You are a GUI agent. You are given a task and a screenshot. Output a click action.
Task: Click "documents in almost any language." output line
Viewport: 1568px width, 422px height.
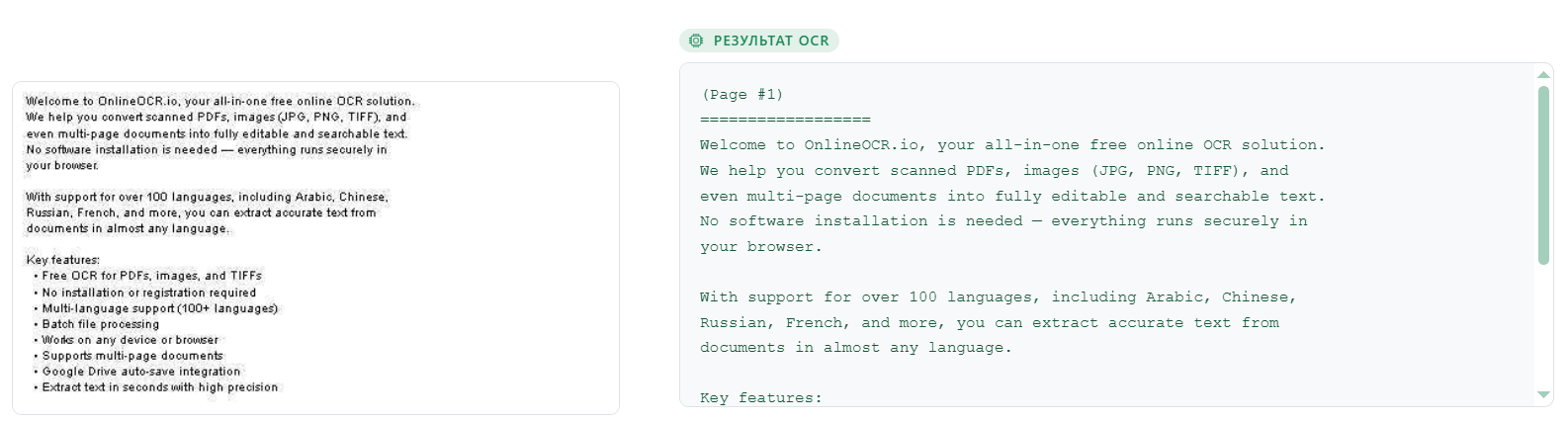[856, 348]
